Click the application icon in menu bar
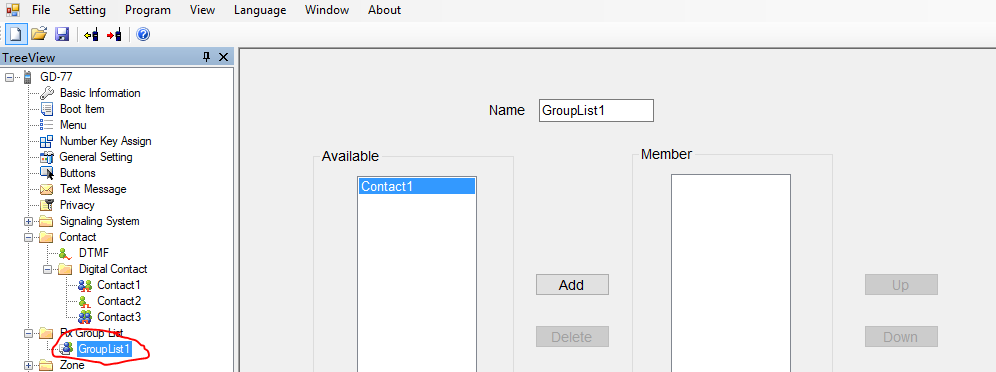The image size is (996, 372). (x=13, y=10)
